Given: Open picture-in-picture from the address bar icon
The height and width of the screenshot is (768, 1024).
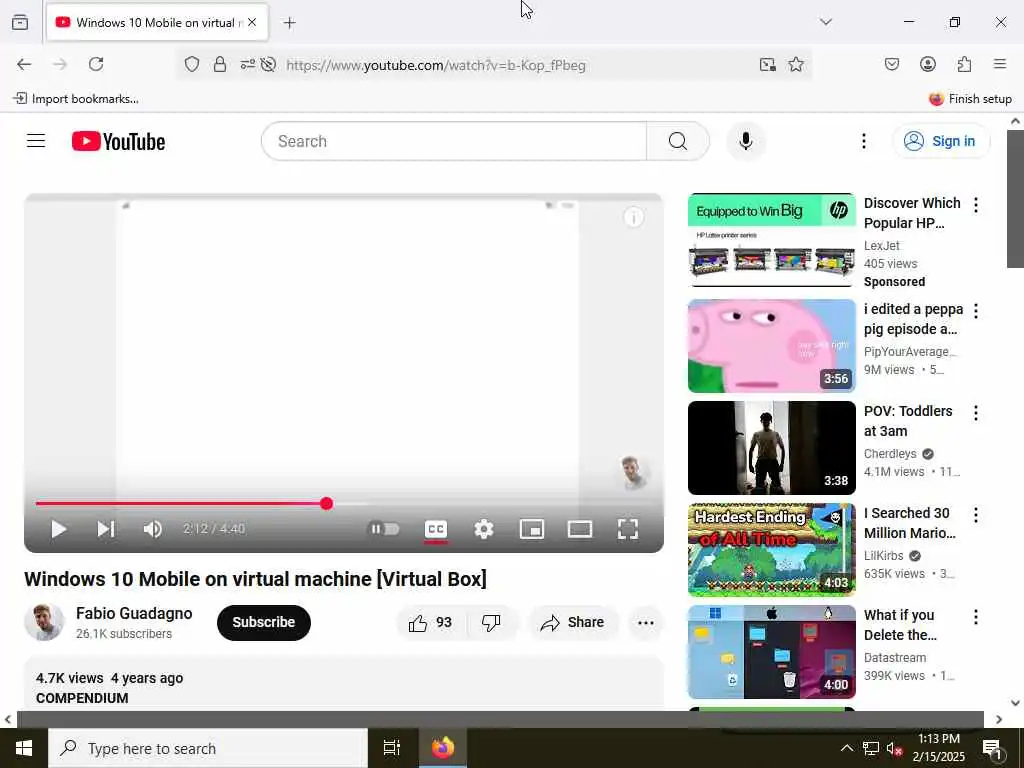Looking at the screenshot, I should pyautogui.click(x=767, y=64).
